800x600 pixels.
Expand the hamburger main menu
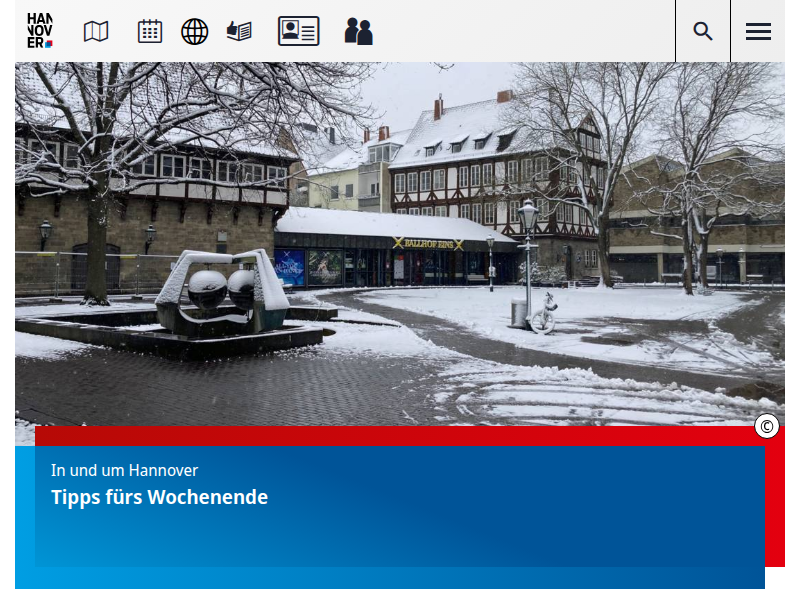tap(758, 31)
